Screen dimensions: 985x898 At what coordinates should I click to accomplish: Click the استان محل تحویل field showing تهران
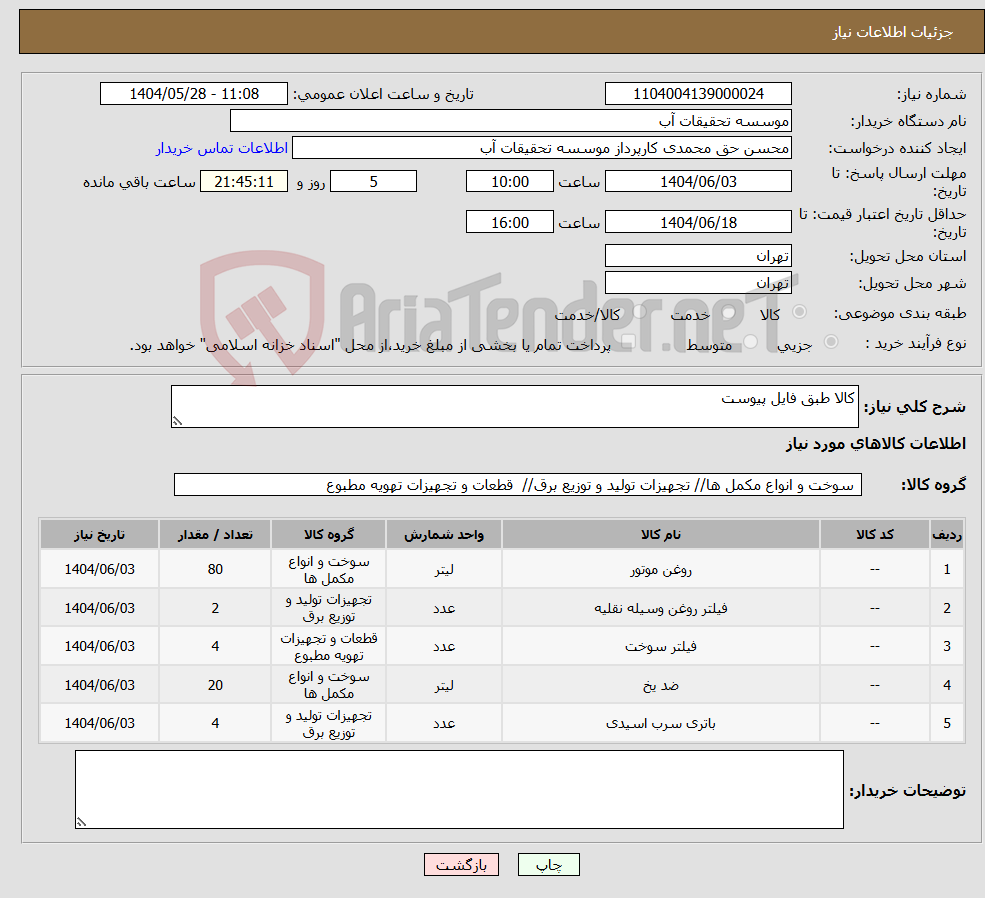tap(698, 255)
